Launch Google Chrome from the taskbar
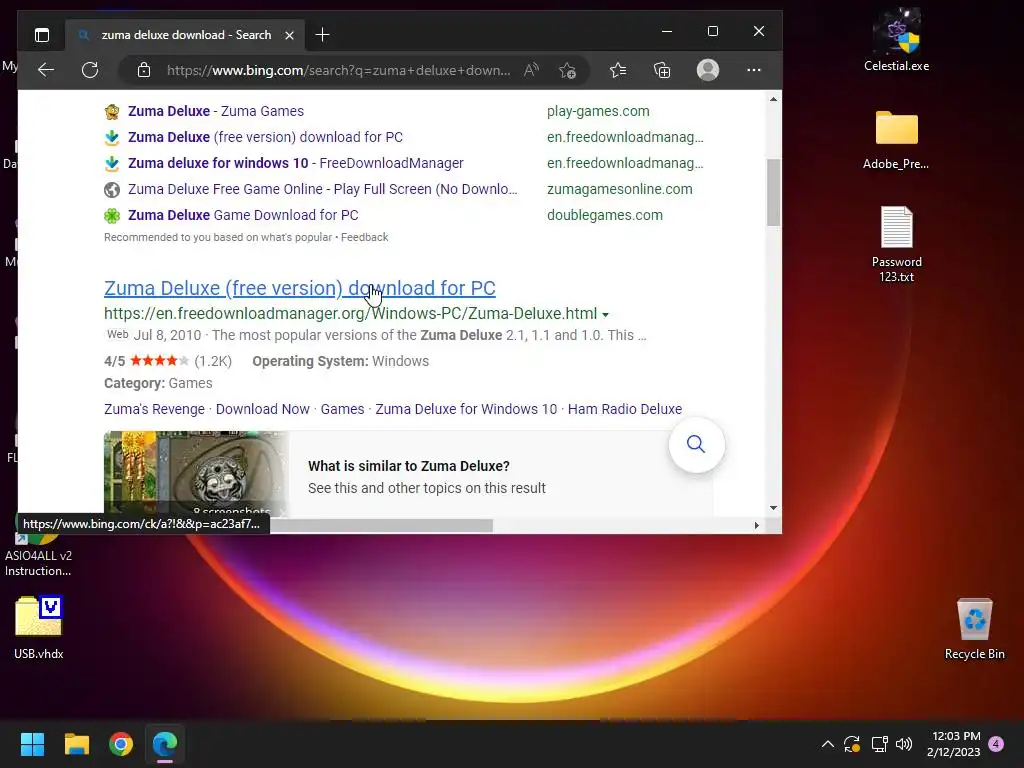 tap(121, 744)
